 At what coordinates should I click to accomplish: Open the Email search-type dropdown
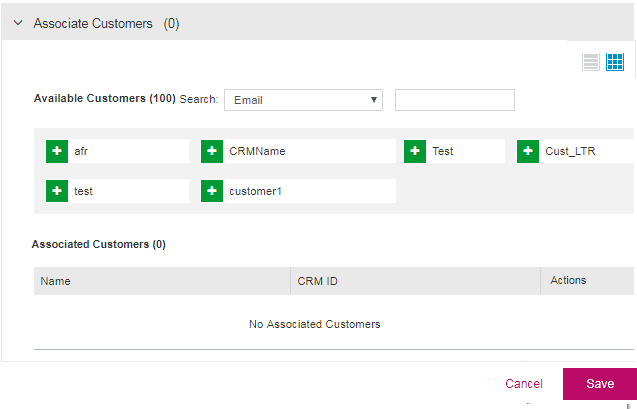click(x=303, y=100)
